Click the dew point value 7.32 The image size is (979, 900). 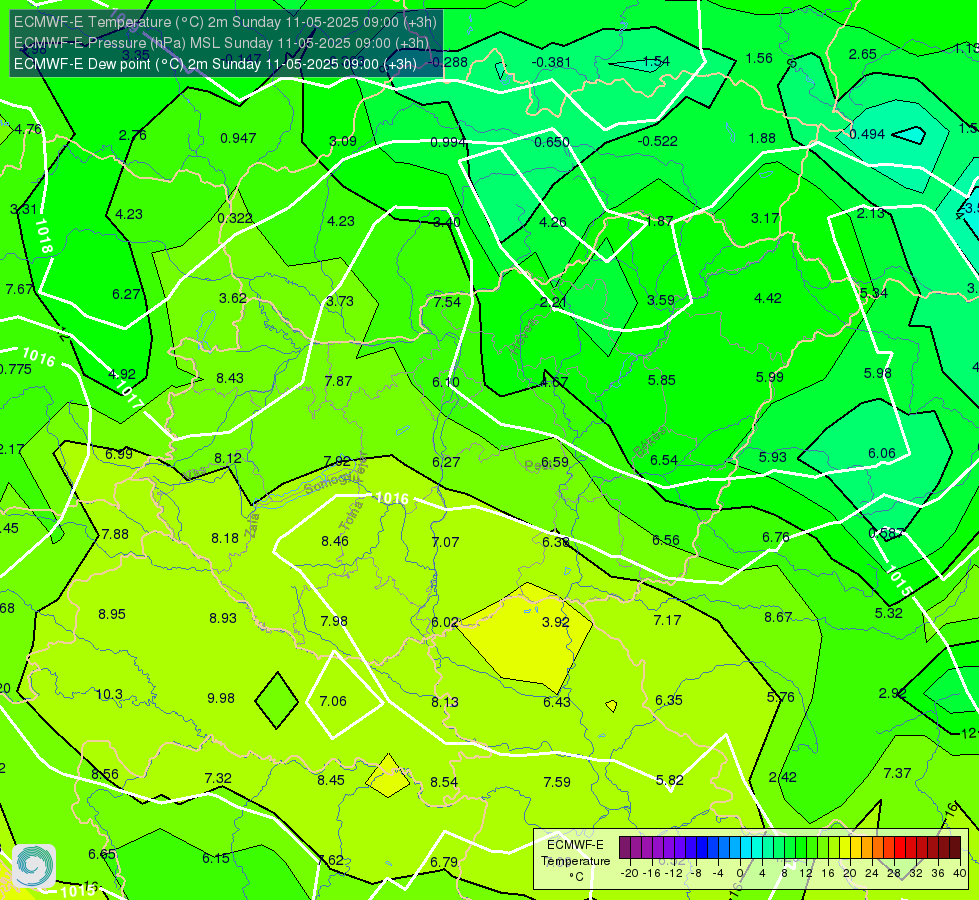218,778
